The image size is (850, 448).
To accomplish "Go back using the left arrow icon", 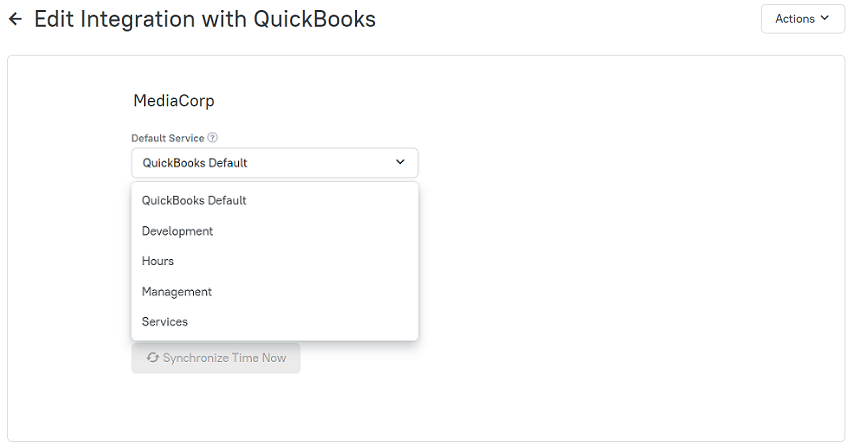I will point(15,20).
